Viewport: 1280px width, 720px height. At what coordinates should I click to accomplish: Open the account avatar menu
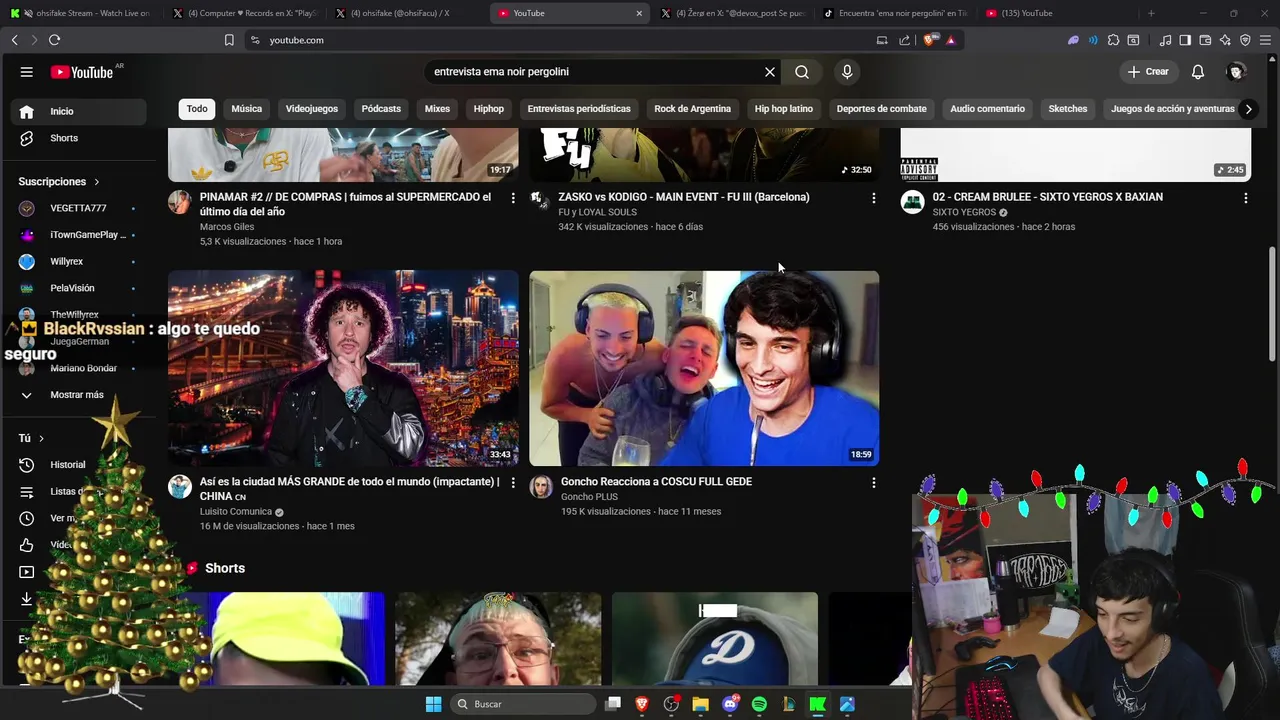point(1236,72)
